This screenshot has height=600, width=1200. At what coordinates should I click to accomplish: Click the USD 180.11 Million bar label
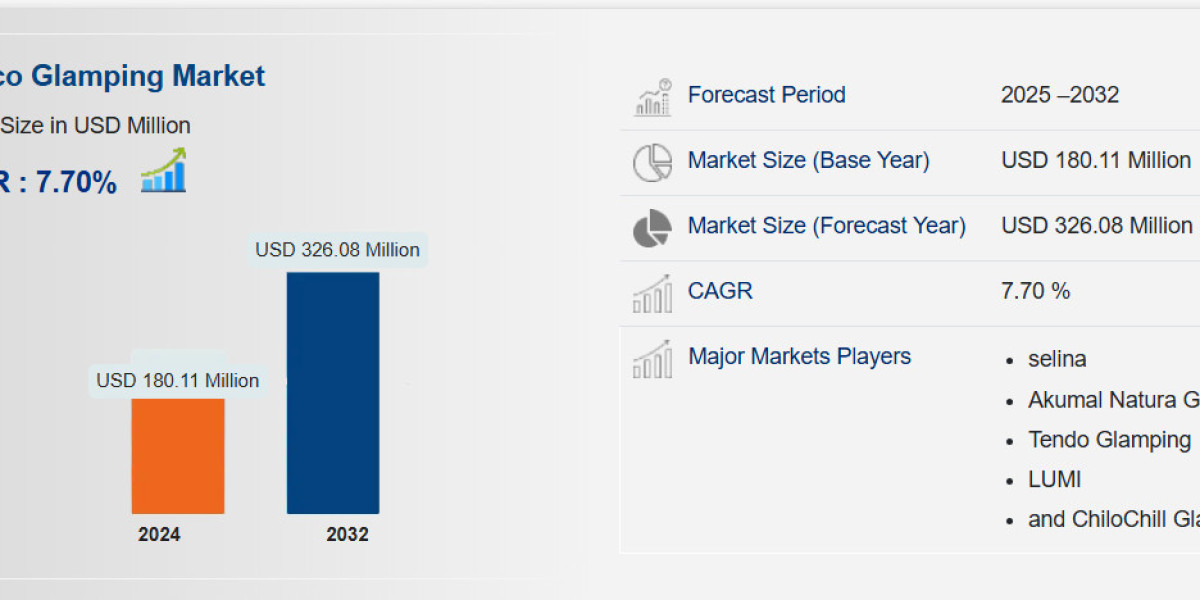[x=177, y=381]
